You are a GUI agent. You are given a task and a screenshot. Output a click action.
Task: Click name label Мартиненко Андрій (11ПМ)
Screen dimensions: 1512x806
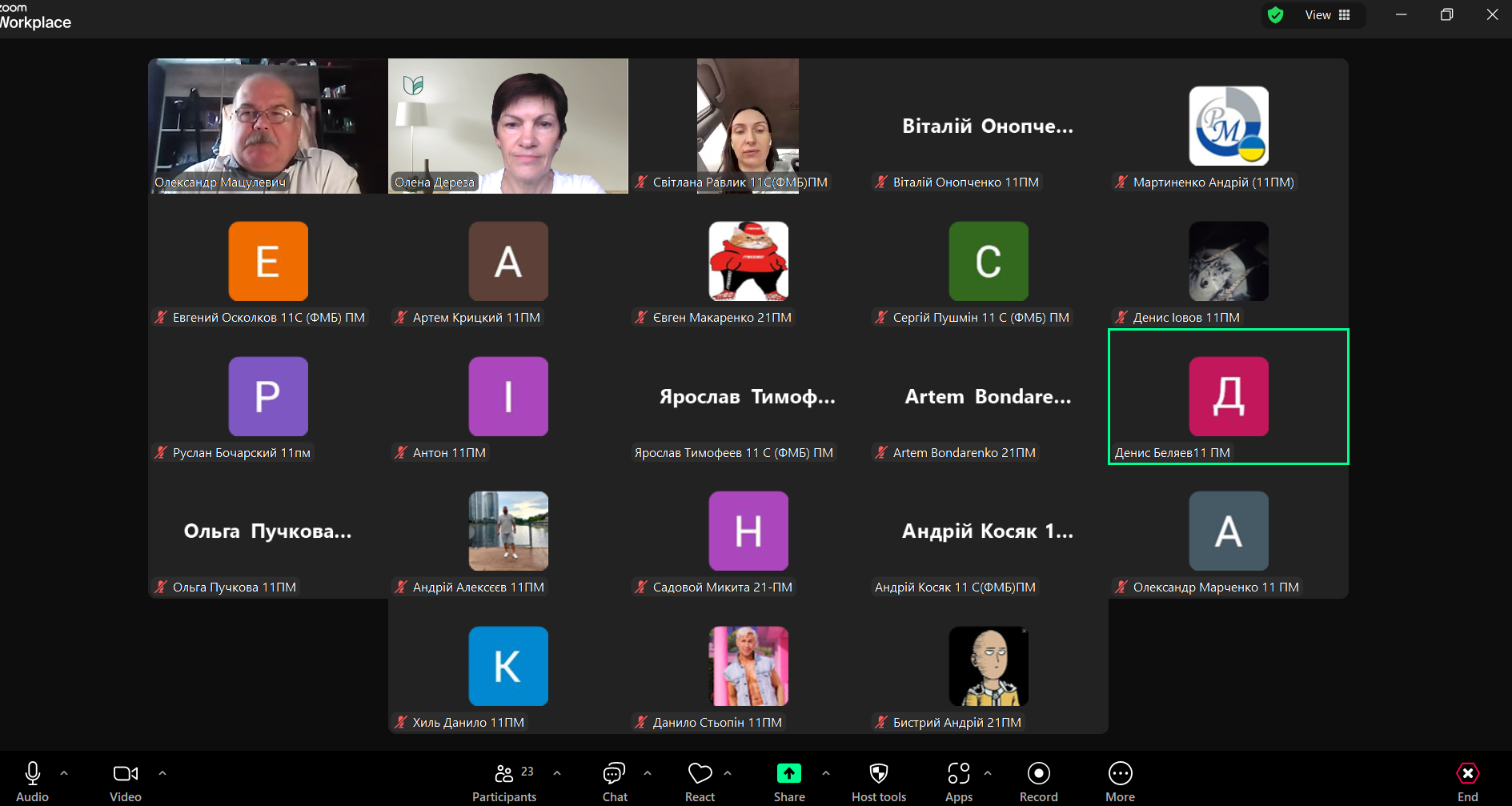click(x=1213, y=182)
